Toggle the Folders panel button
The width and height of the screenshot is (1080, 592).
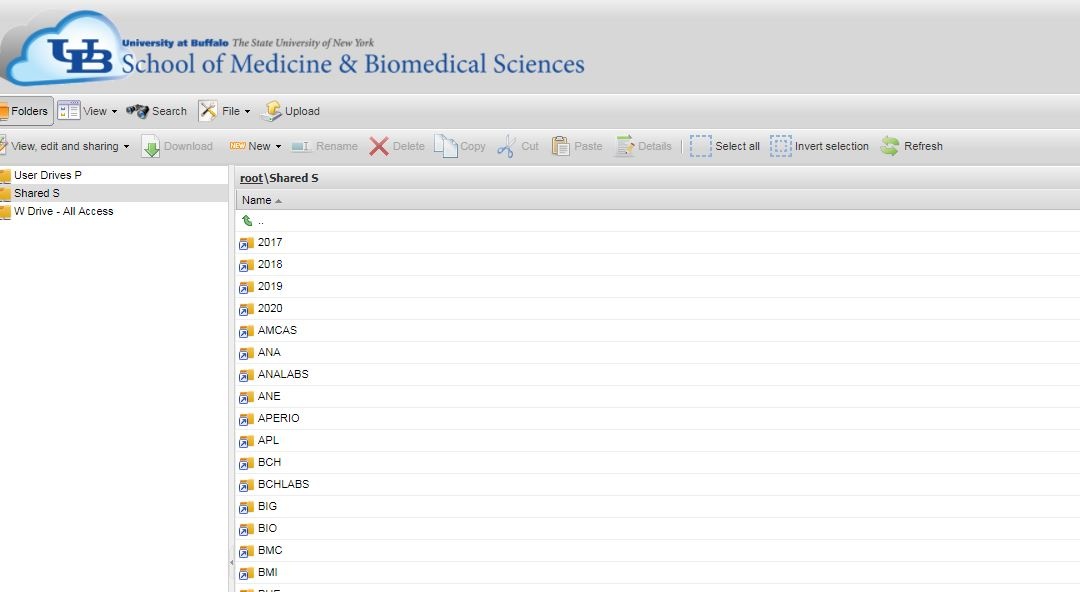24,111
